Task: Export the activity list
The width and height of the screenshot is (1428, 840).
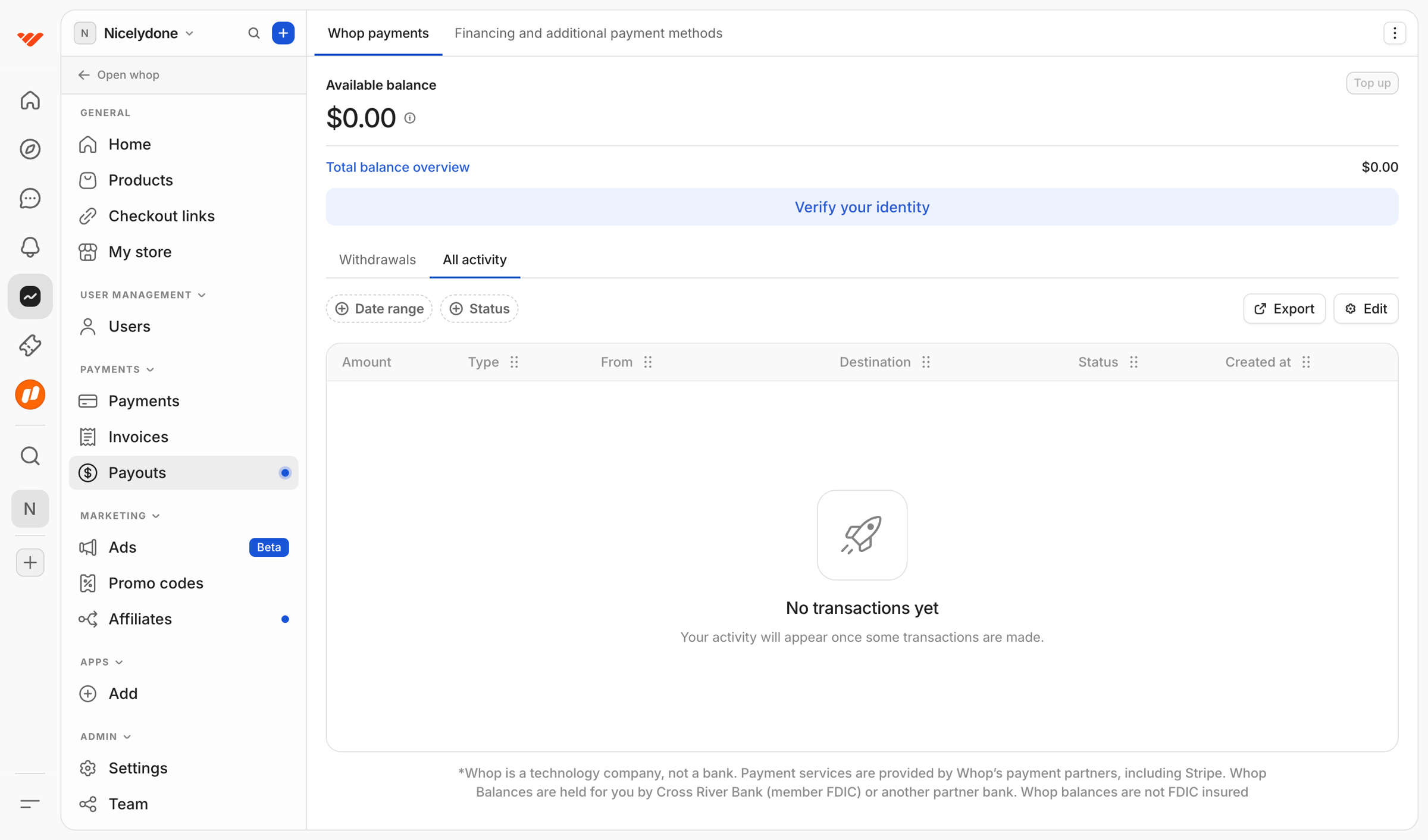Action: click(1284, 309)
